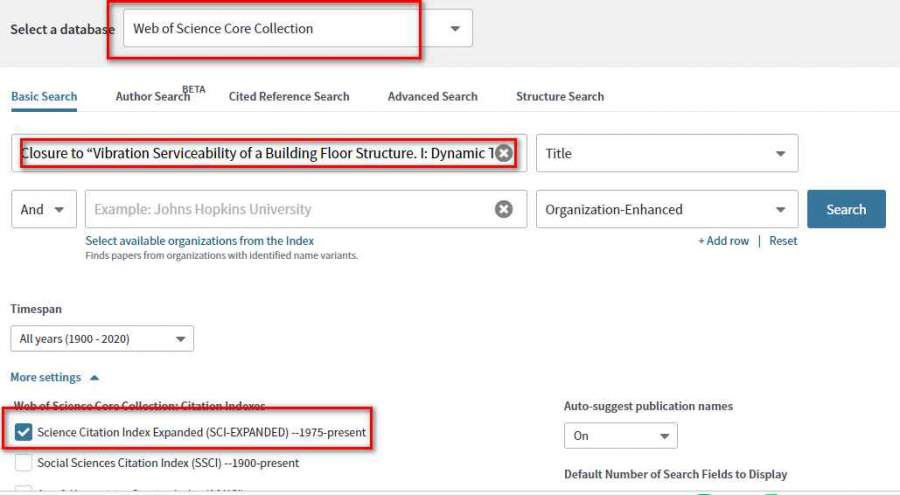Switch to Author Search tab

(152, 96)
